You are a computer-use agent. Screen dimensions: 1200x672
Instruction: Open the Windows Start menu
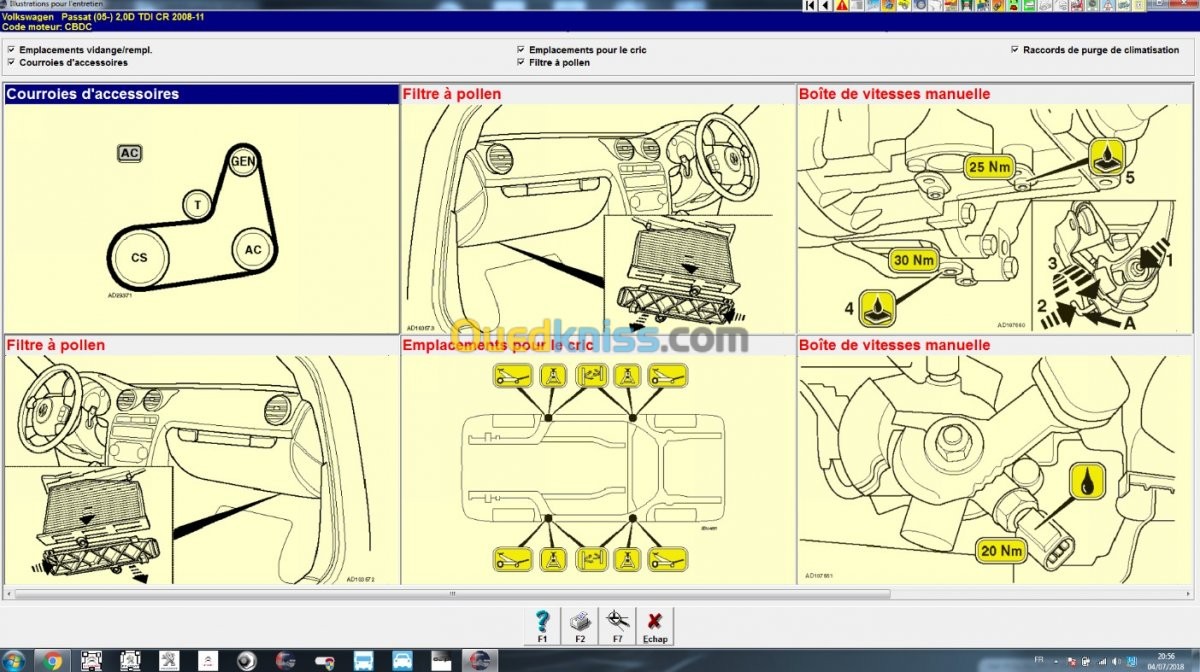(x=13, y=661)
